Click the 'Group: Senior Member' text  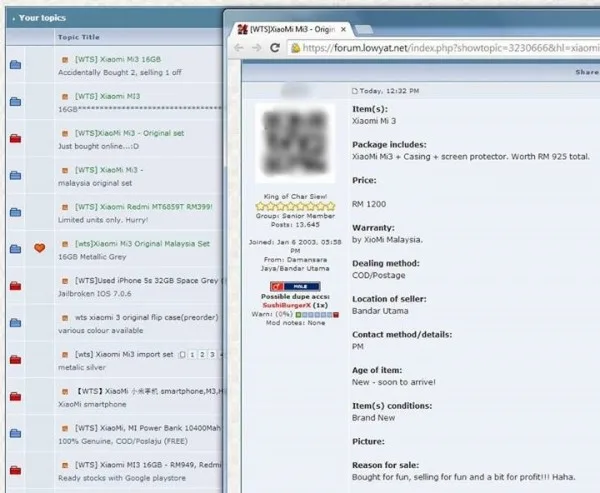click(295, 216)
